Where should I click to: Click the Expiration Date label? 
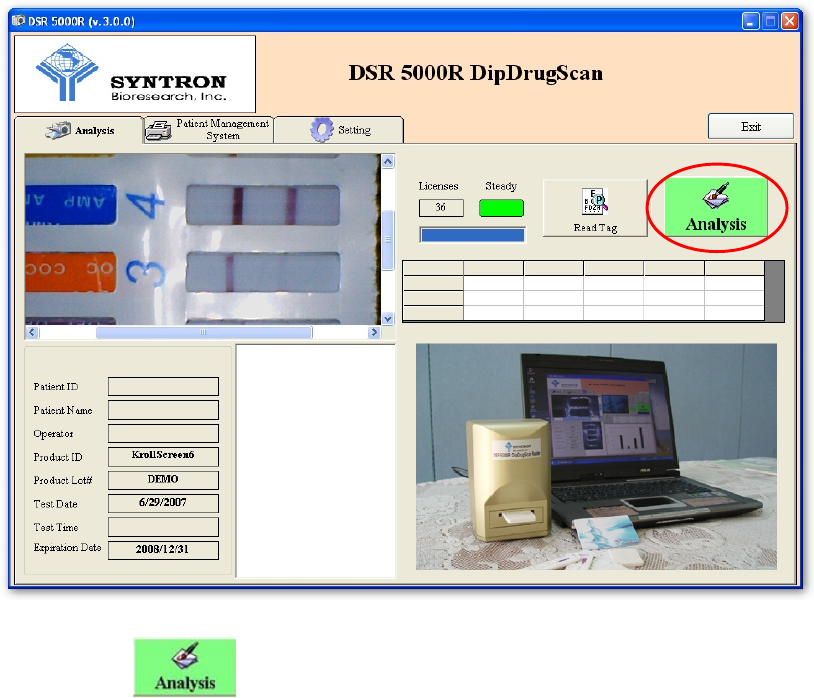[67, 548]
